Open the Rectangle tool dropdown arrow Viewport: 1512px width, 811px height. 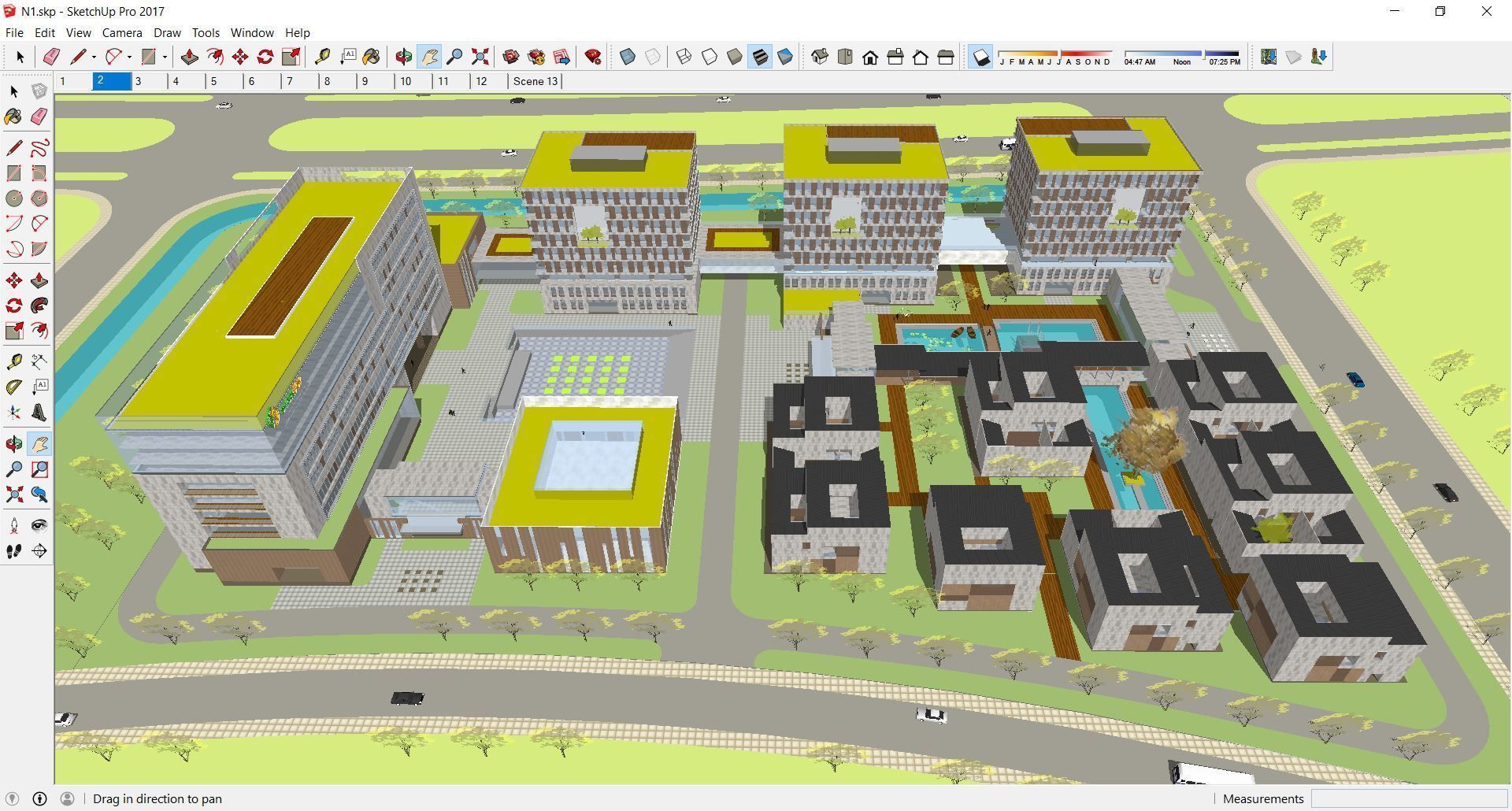(x=163, y=56)
